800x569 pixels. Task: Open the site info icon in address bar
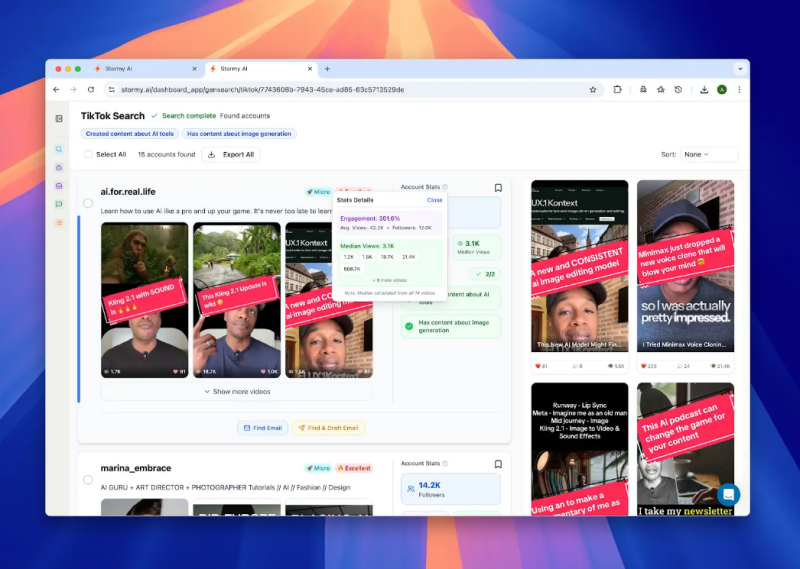111,89
